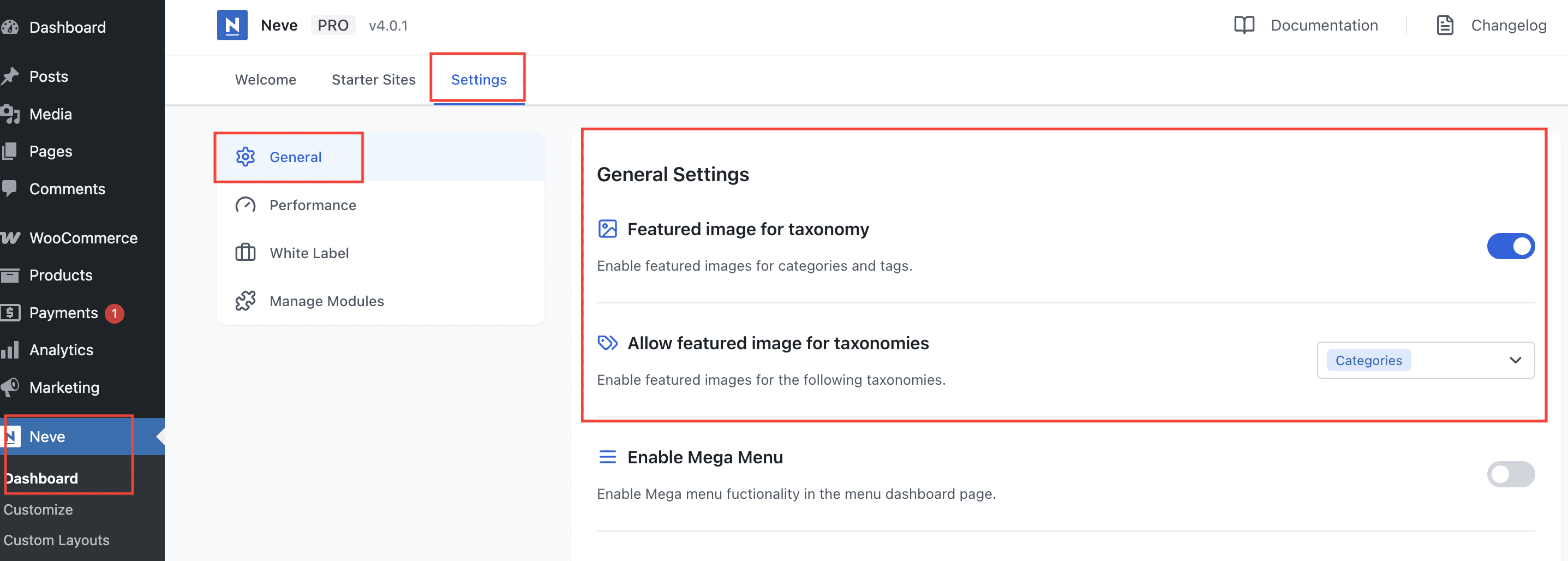Viewport: 1568px width, 561px height.
Task: Select the Settings tab
Action: pos(478,80)
